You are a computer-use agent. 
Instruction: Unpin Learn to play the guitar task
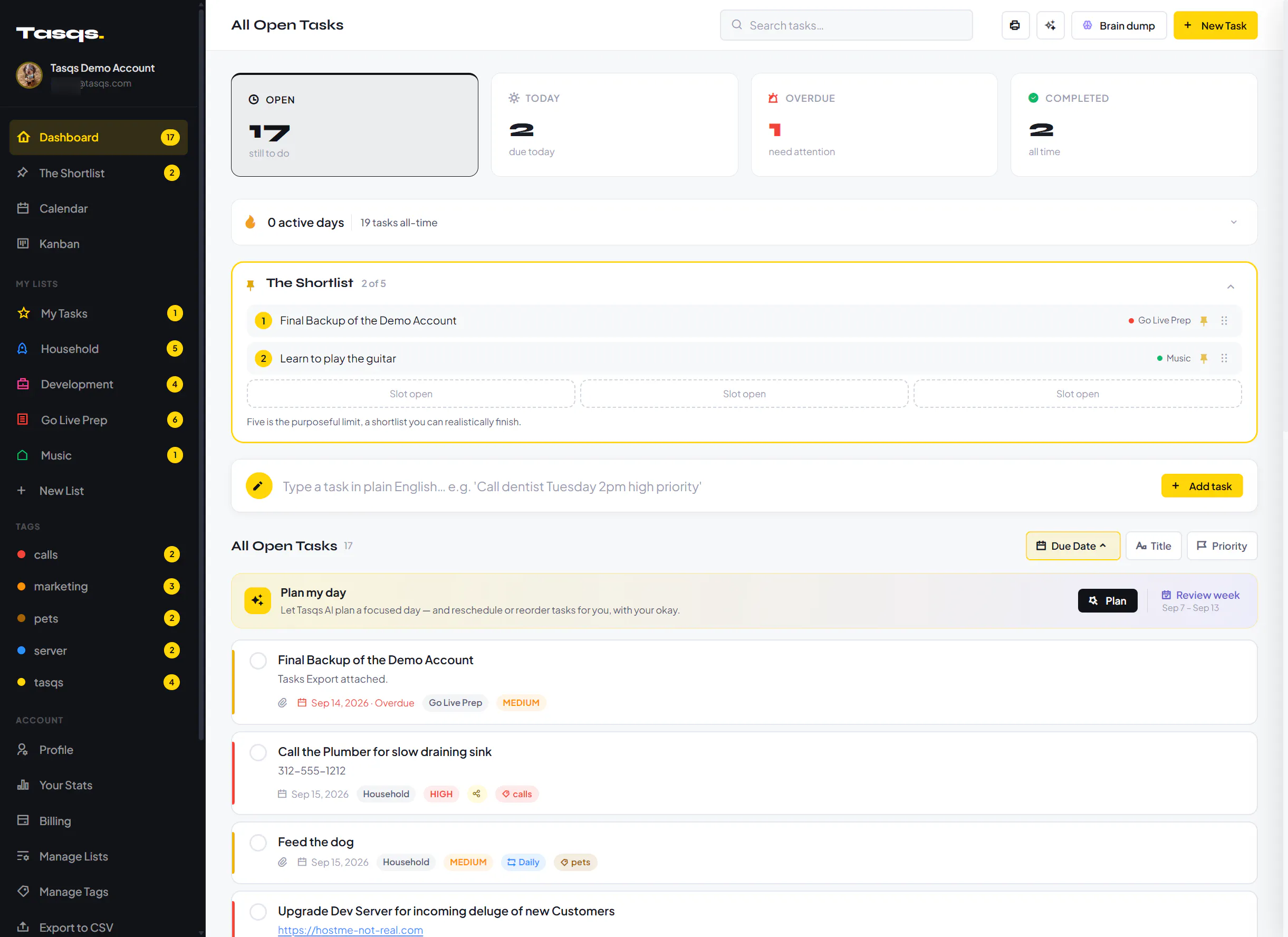[1204, 358]
